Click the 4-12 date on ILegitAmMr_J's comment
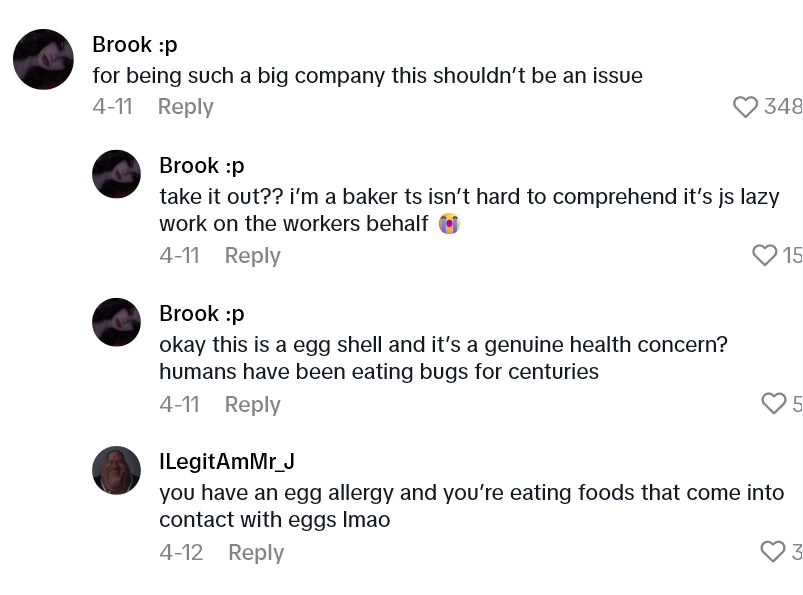 tap(181, 552)
